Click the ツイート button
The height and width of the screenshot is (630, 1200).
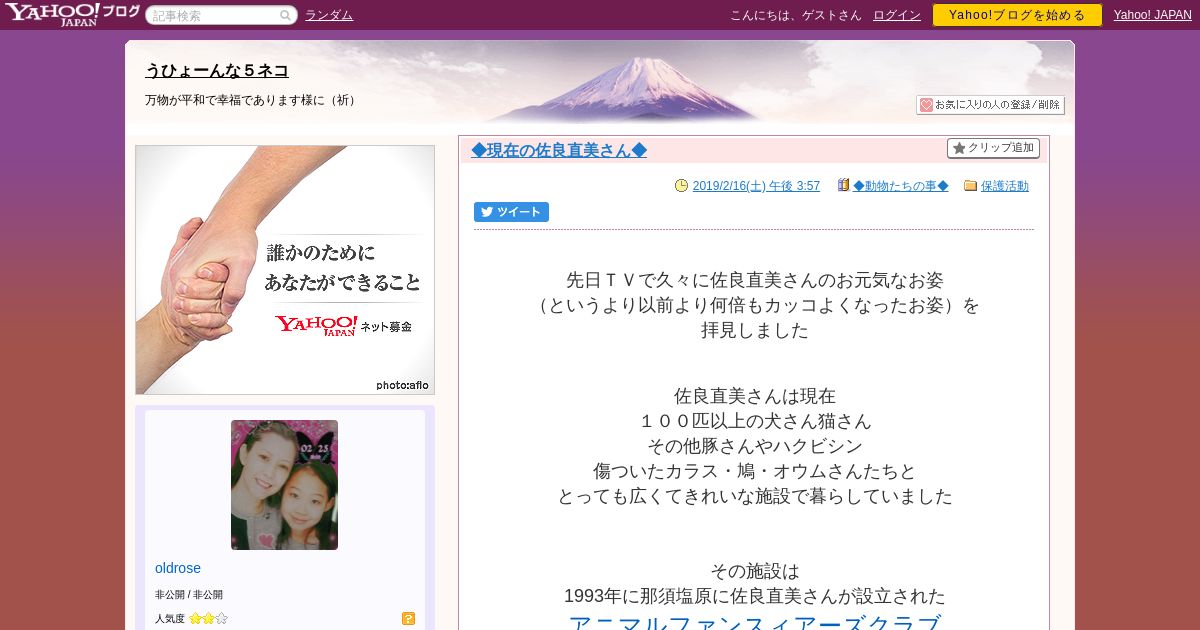point(511,212)
